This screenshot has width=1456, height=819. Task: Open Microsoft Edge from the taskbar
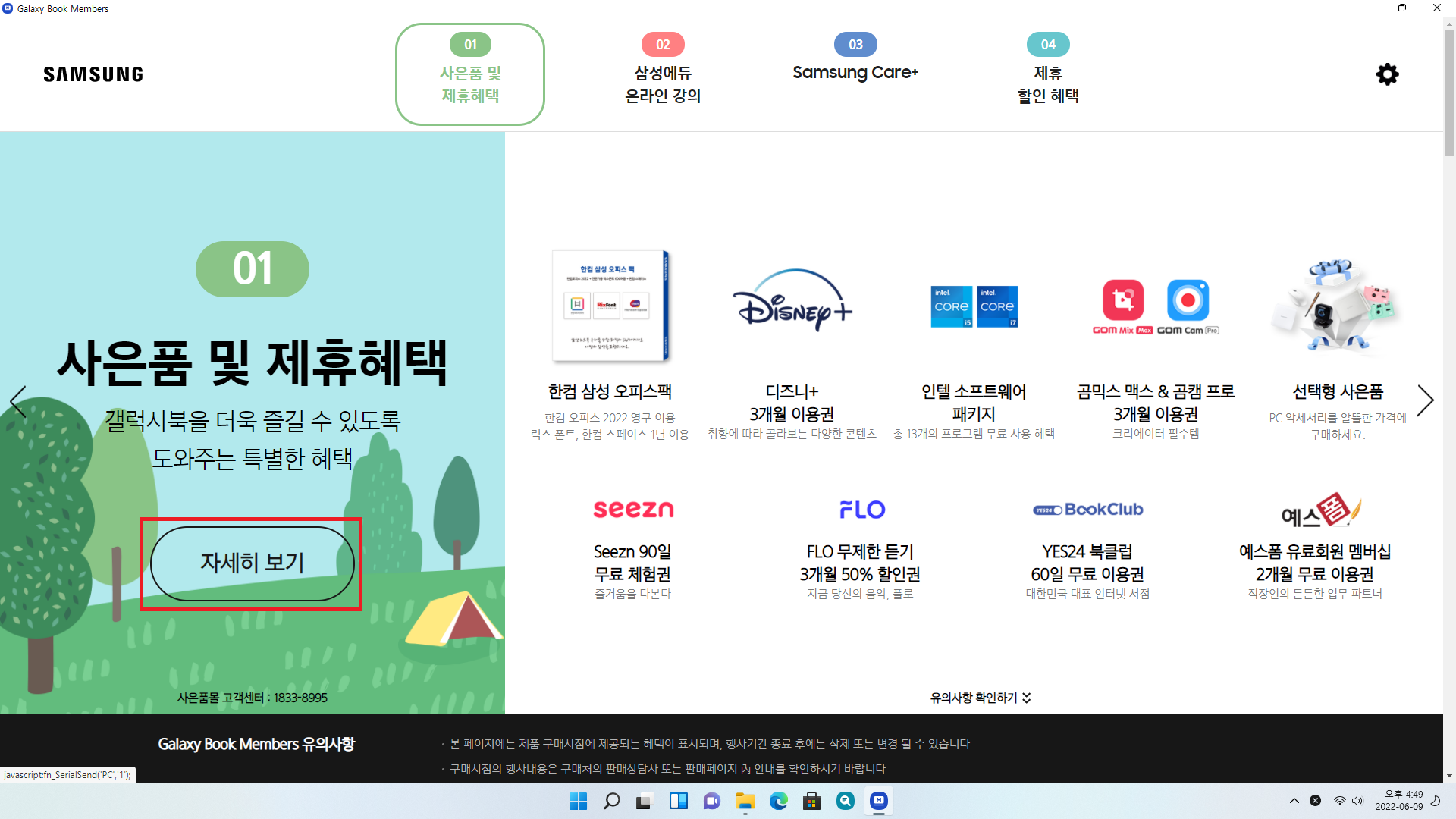tap(779, 801)
